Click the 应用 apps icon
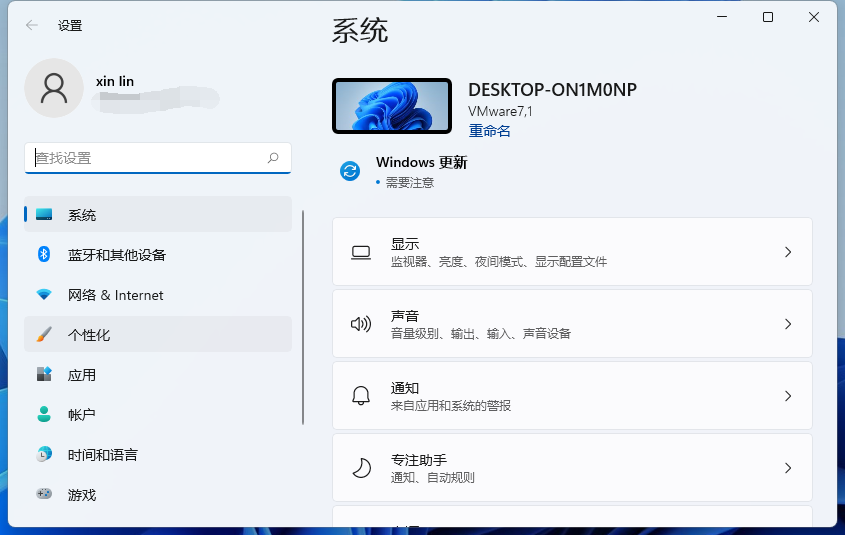 [x=44, y=375]
